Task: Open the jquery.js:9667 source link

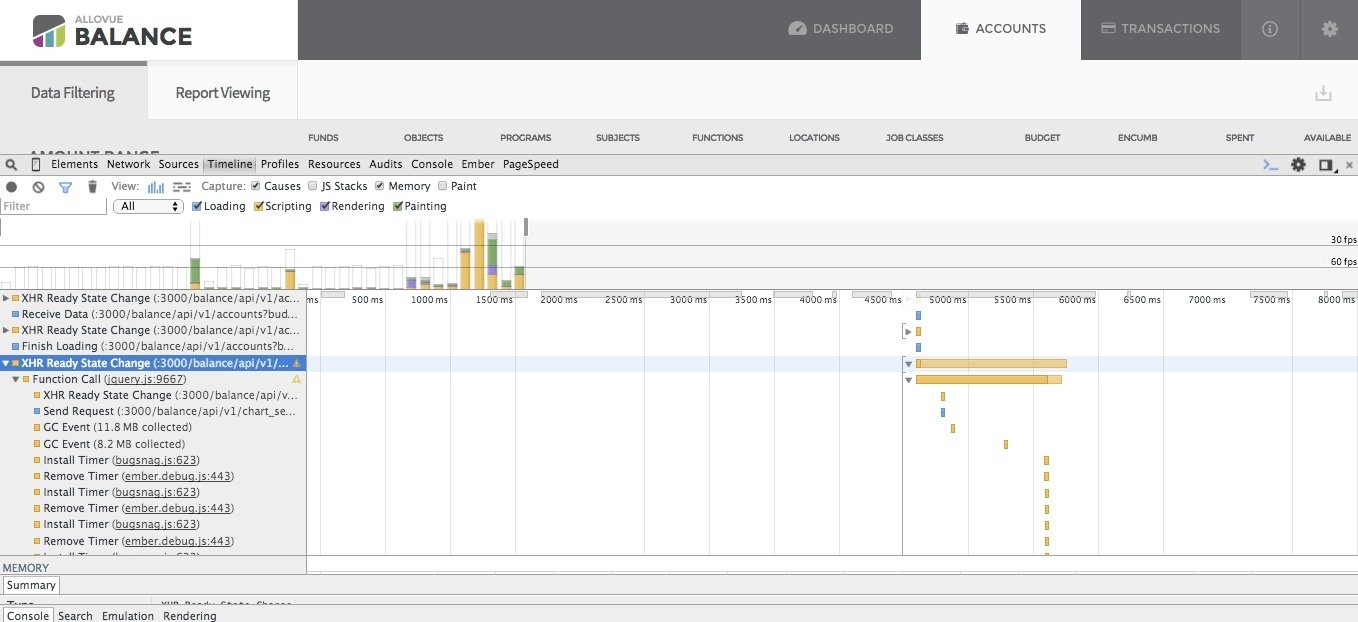Action: point(145,379)
